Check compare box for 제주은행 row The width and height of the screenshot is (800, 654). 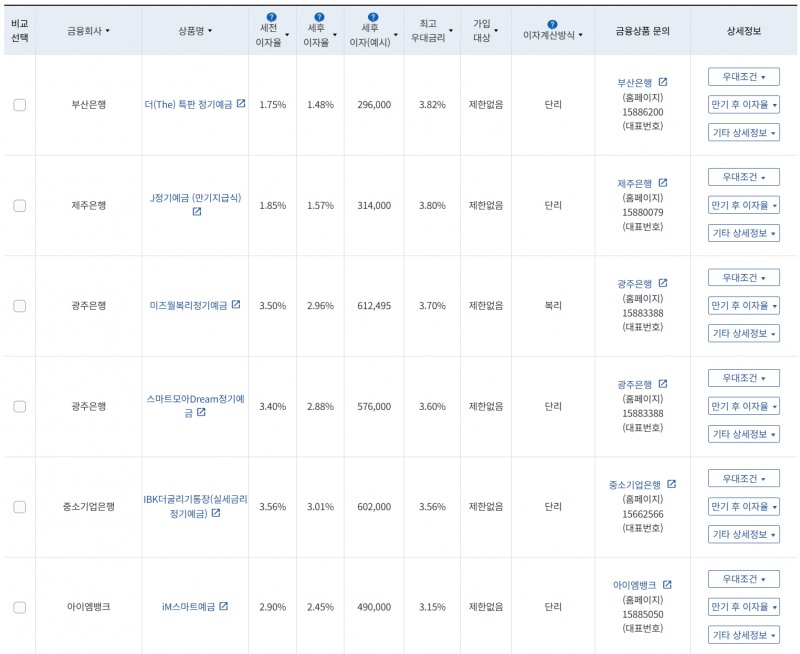point(19,206)
